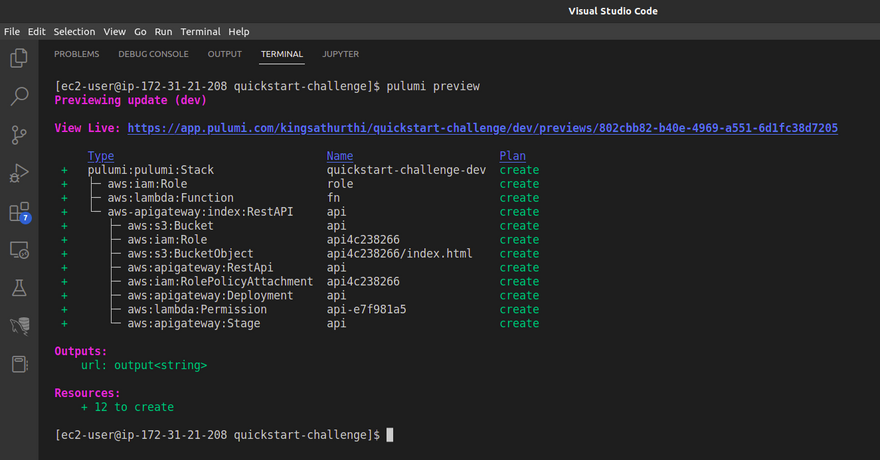Open the Remote Explorer monitor icon

pos(19,249)
